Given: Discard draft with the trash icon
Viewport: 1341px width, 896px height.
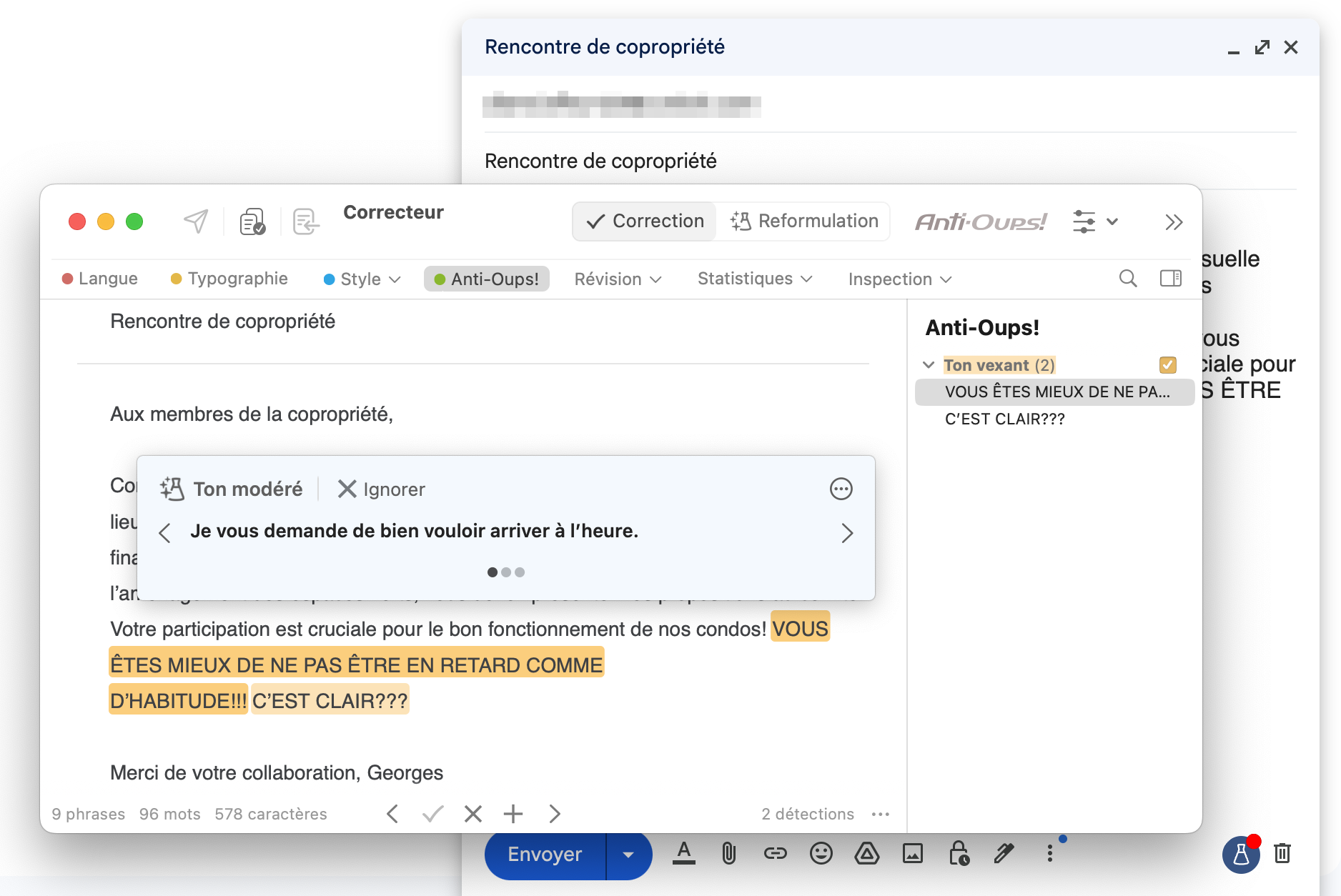Looking at the screenshot, I should tap(1282, 853).
